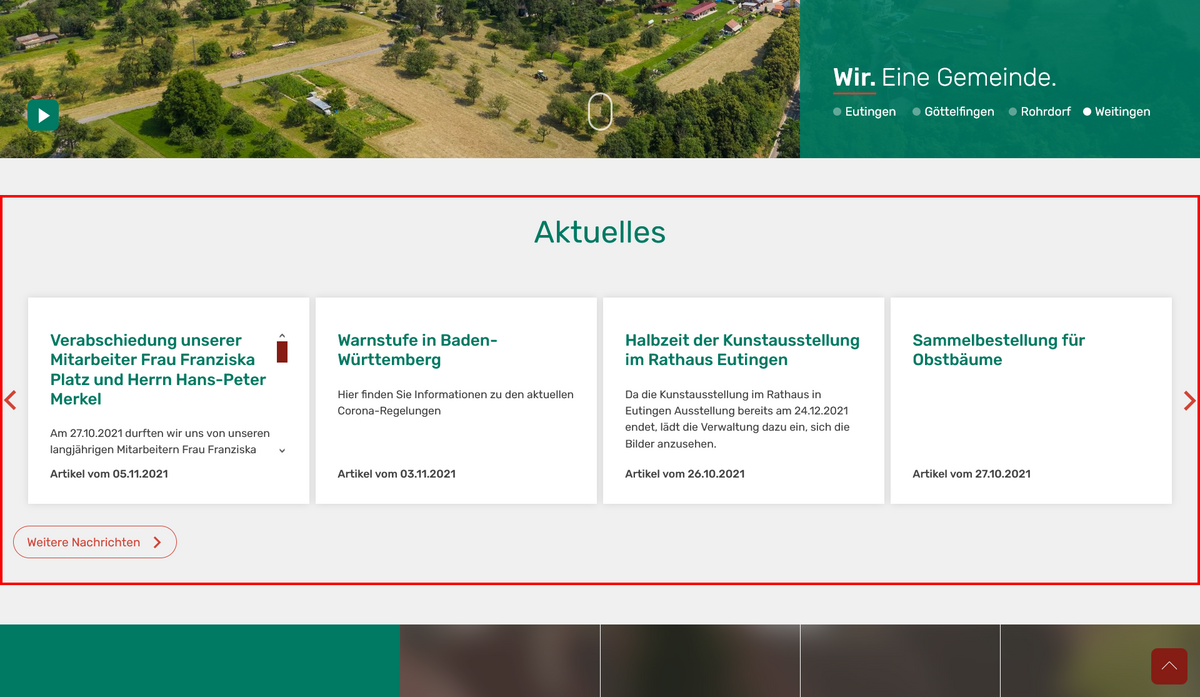Screen dimensions: 1200x697
Task: Click the back-to-top arrow button
Action: 1169,666
